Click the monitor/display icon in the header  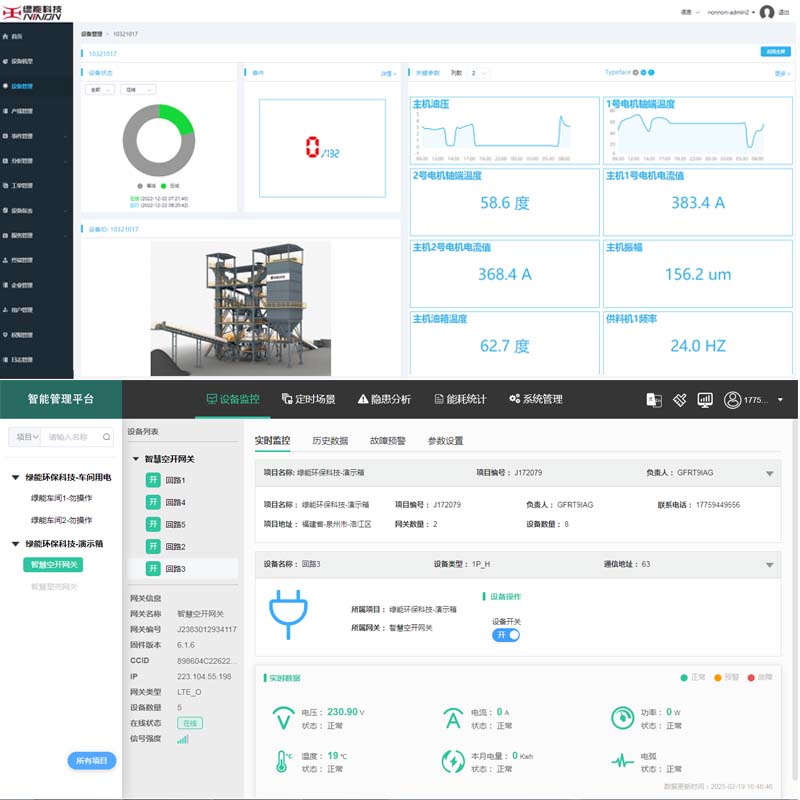click(x=705, y=399)
